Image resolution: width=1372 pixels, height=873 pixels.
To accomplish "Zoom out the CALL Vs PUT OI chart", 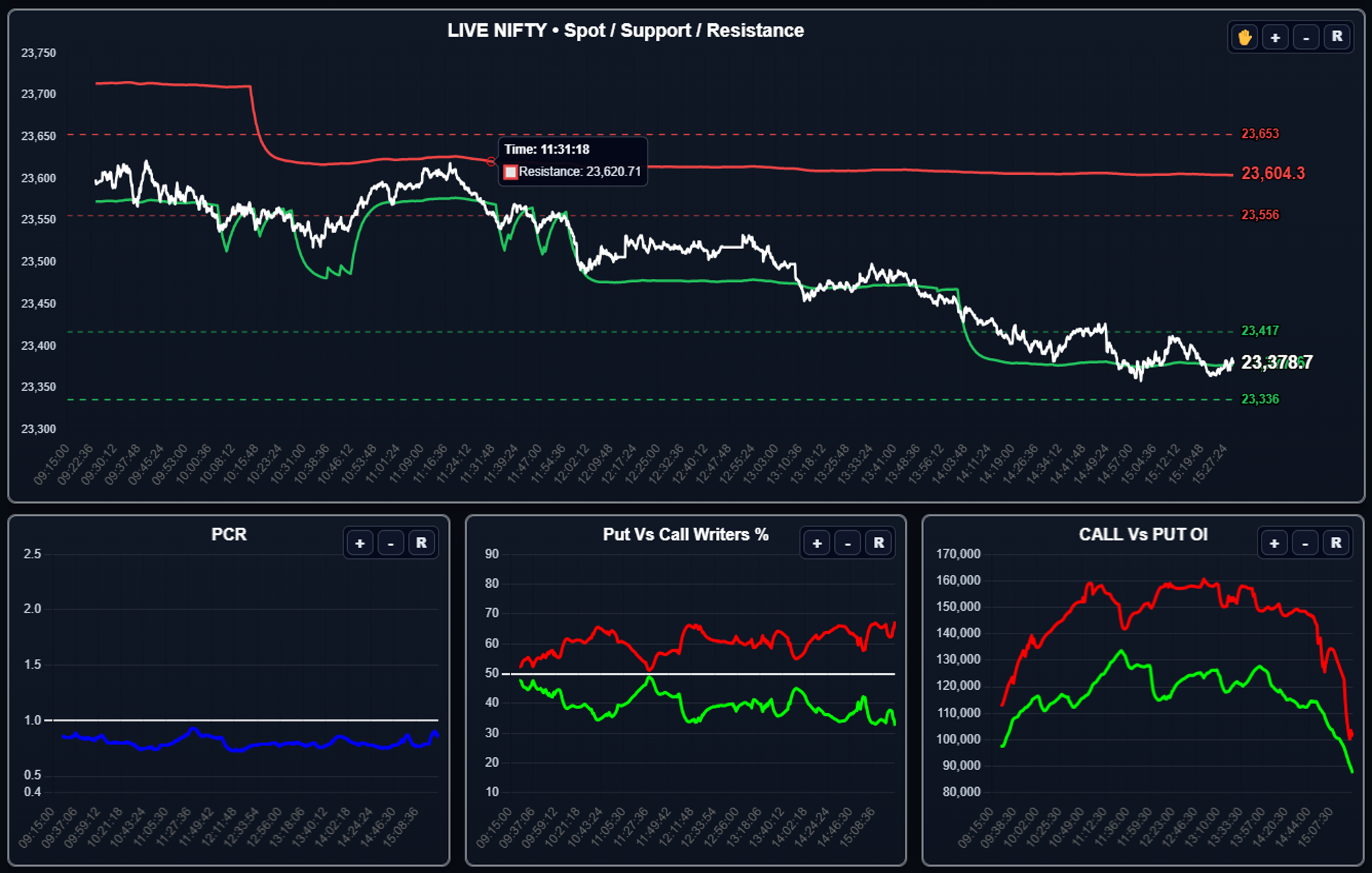I will [1305, 543].
